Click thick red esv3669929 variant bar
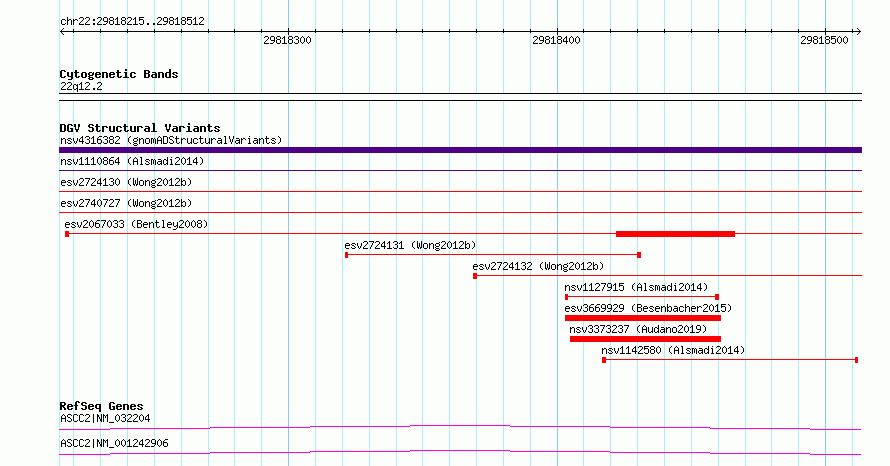890x466 pixels. point(643,318)
